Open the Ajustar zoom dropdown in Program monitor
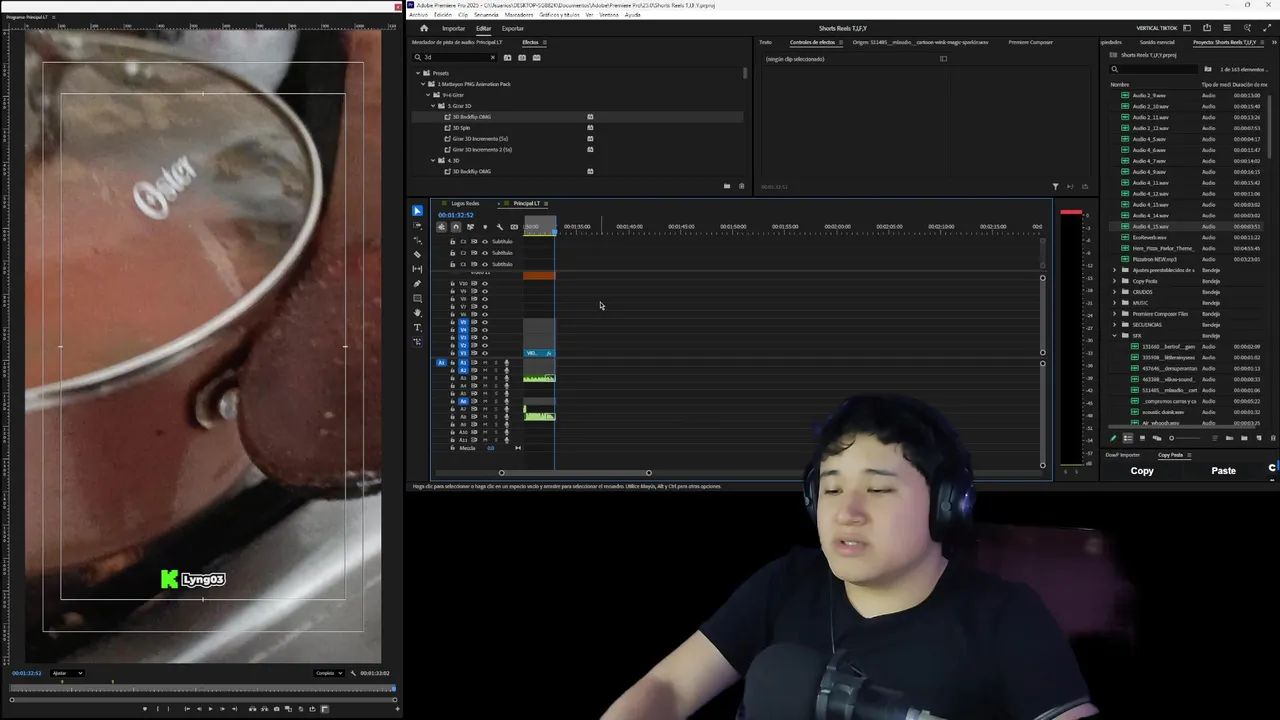Viewport: 1280px width, 720px height. click(x=67, y=673)
